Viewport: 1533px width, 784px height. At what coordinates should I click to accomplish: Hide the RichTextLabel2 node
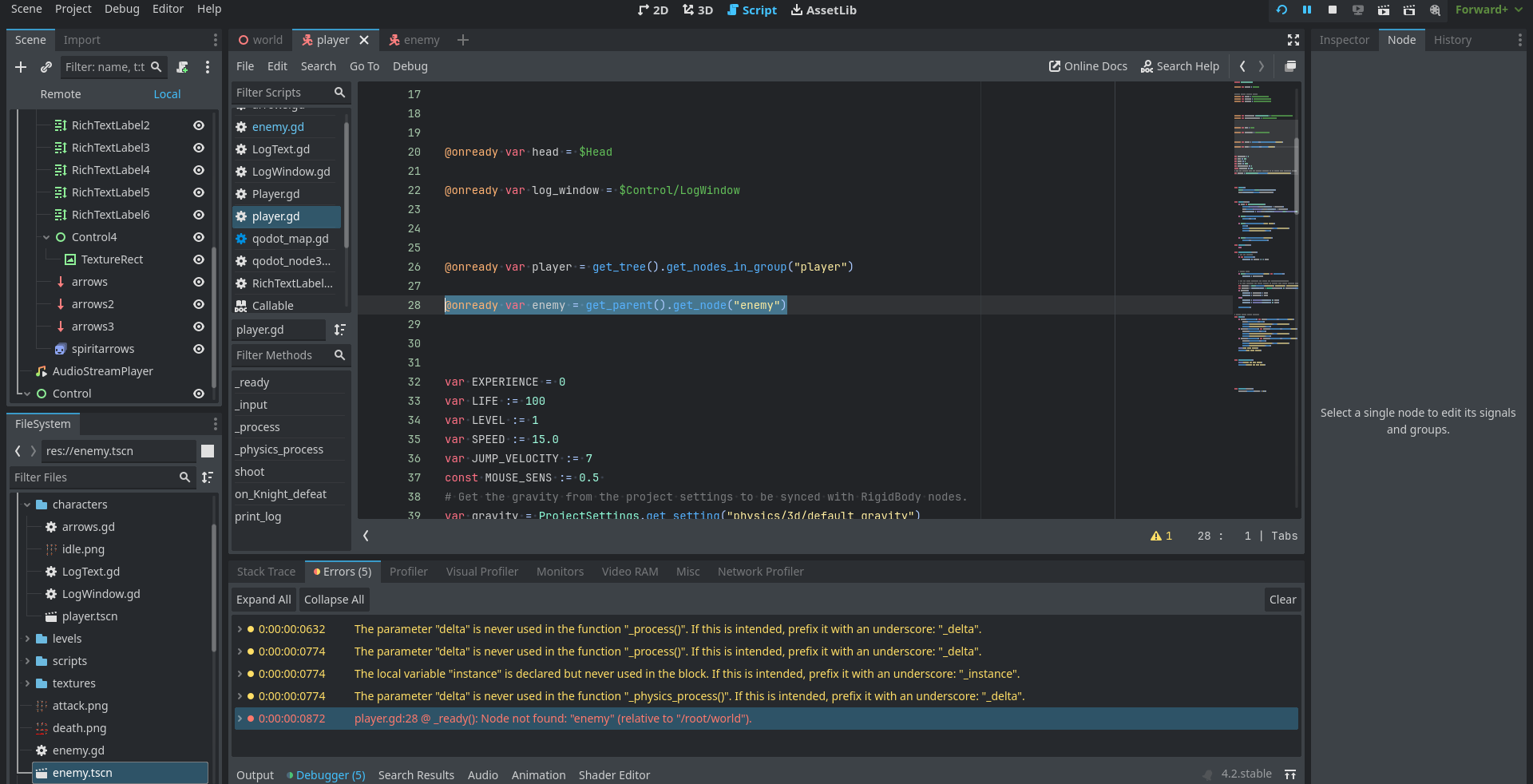(199, 125)
